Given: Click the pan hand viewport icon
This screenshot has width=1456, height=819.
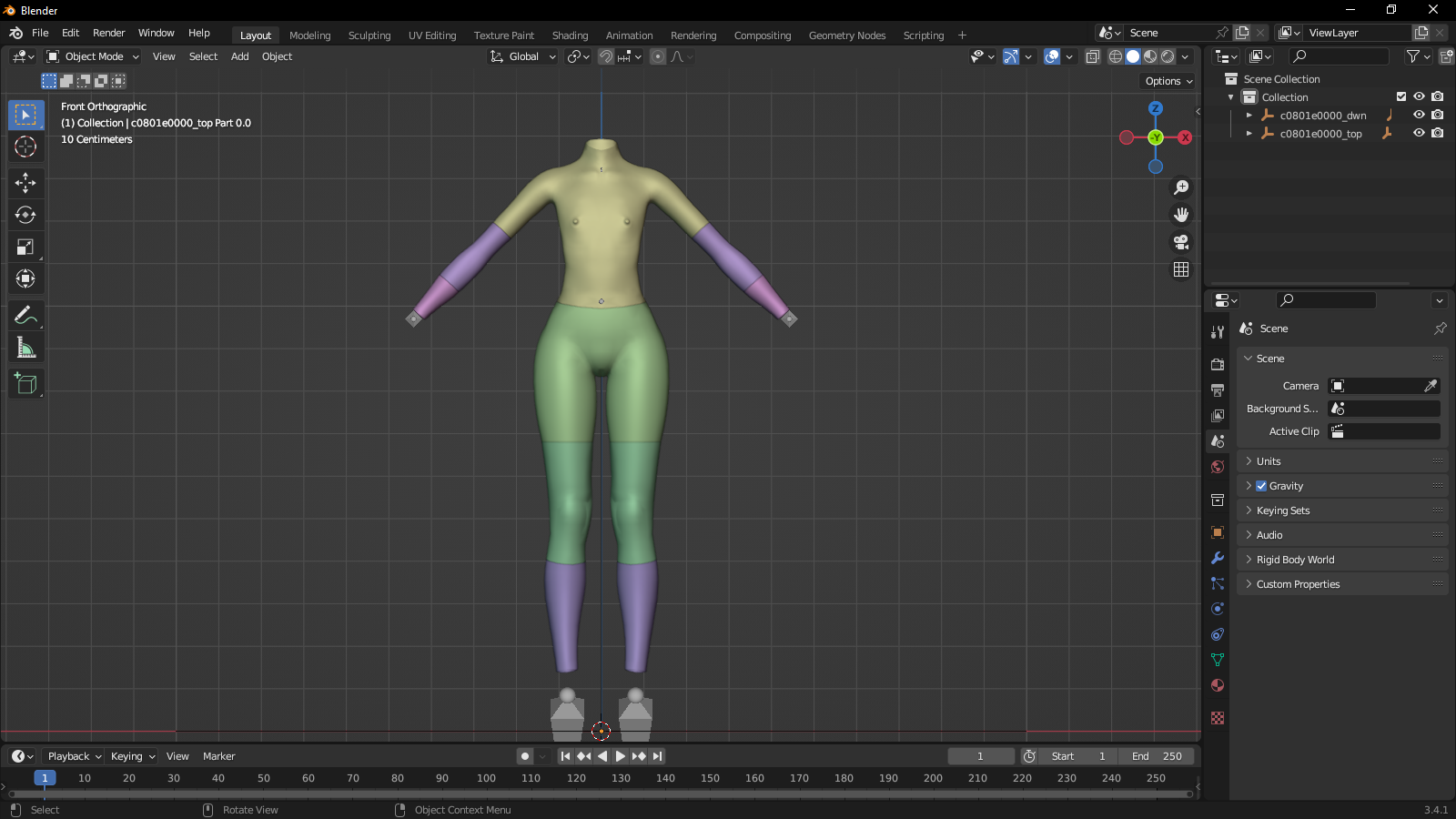Looking at the screenshot, I should tap(1181, 215).
